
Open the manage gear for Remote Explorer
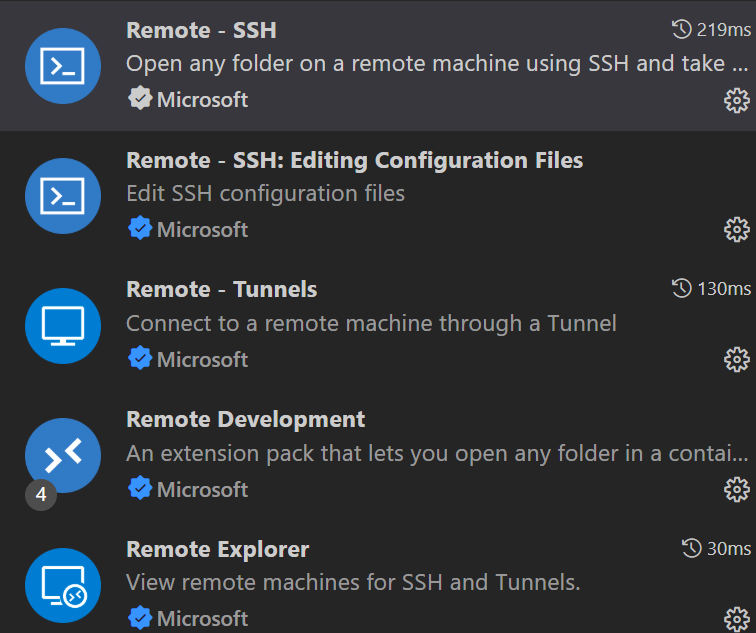click(x=736, y=618)
